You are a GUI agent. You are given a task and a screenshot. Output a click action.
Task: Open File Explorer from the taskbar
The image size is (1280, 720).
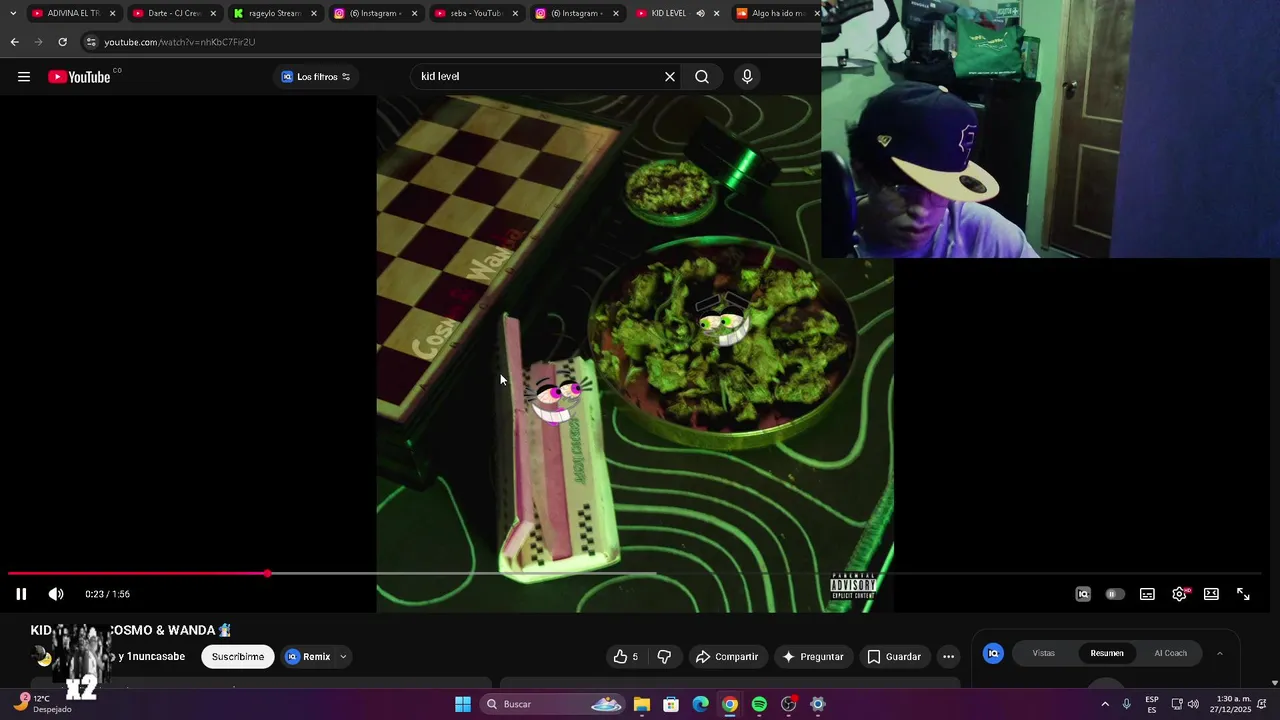[x=642, y=704]
